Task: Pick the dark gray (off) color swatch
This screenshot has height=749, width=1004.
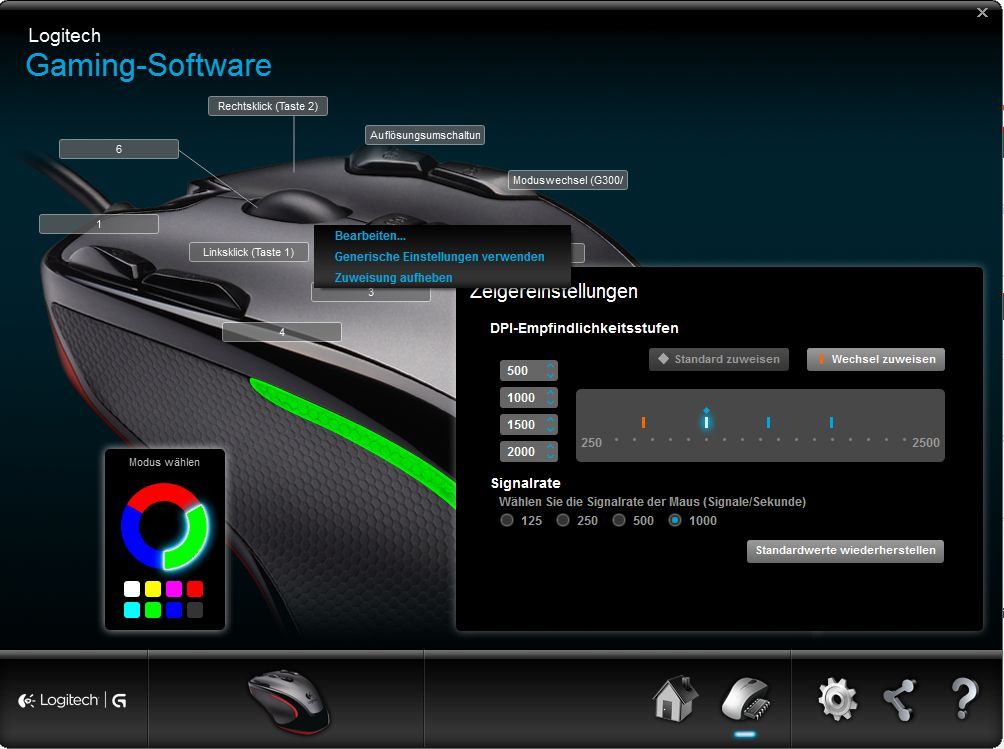Action: coord(195,610)
